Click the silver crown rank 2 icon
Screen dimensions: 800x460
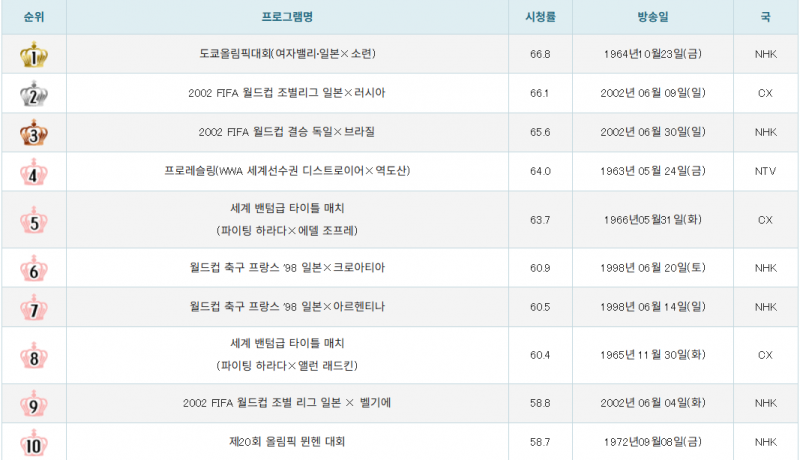(x=34, y=94)
